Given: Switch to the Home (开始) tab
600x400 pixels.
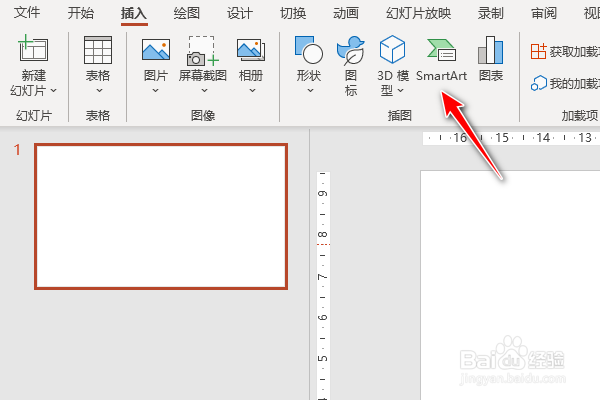Looking at the screenshot, I should pos(81,13).
